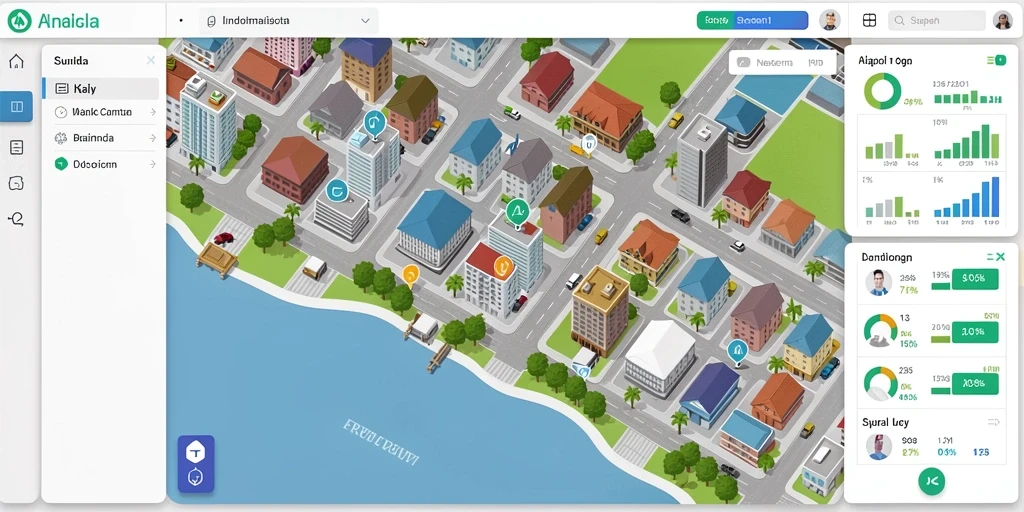Viewport: 1024px width, 512px height.
Task: Expand the Wanlc Comtra item arrow
Action: 152,112
